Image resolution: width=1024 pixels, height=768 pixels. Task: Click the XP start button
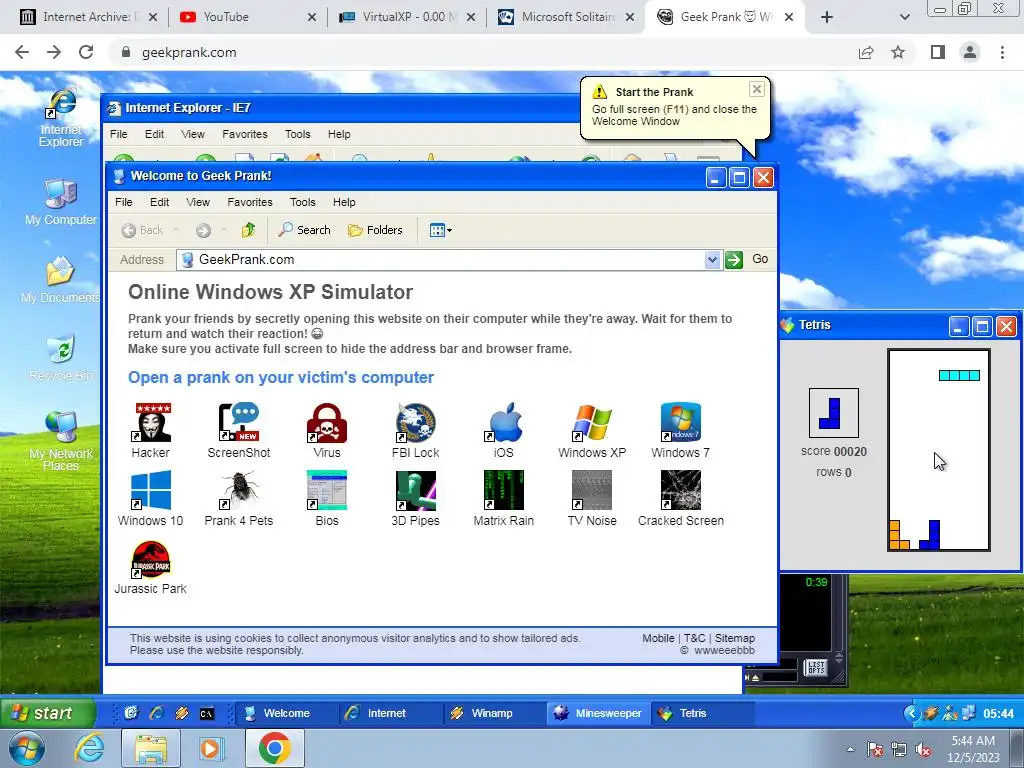48,713
